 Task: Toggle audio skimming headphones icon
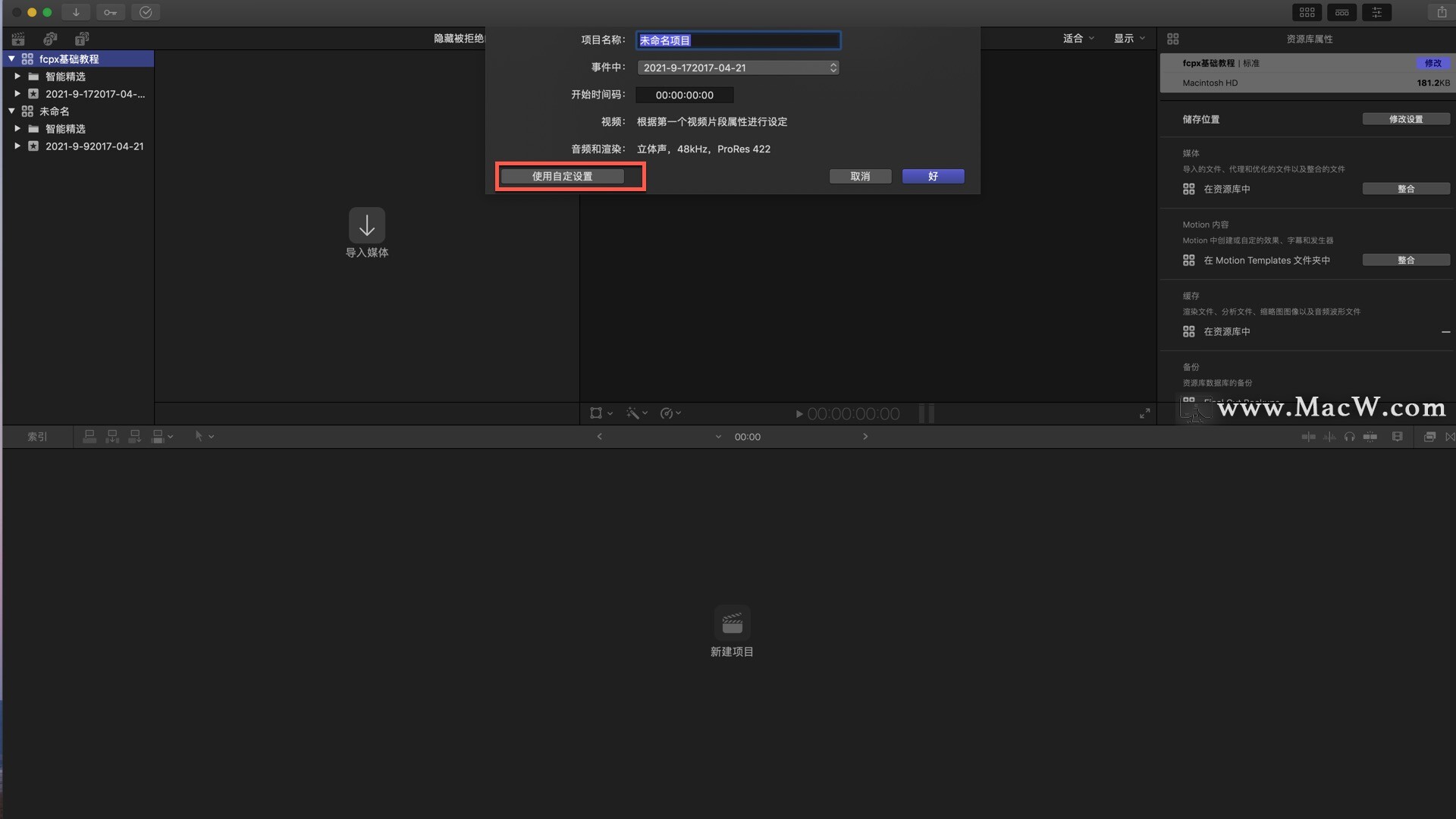coord(1349,437)
